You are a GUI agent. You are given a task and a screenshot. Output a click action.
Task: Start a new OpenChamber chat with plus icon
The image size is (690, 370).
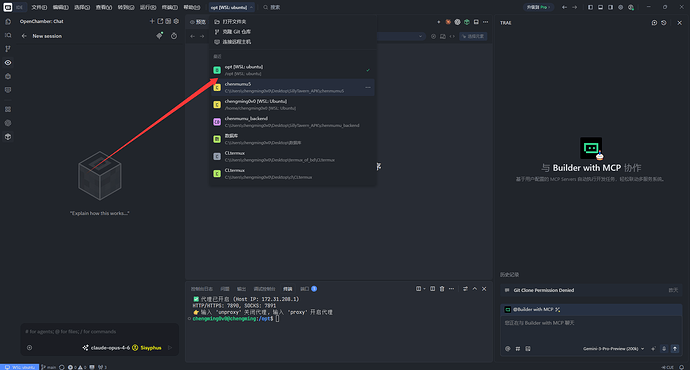click(x=152, y=21)
